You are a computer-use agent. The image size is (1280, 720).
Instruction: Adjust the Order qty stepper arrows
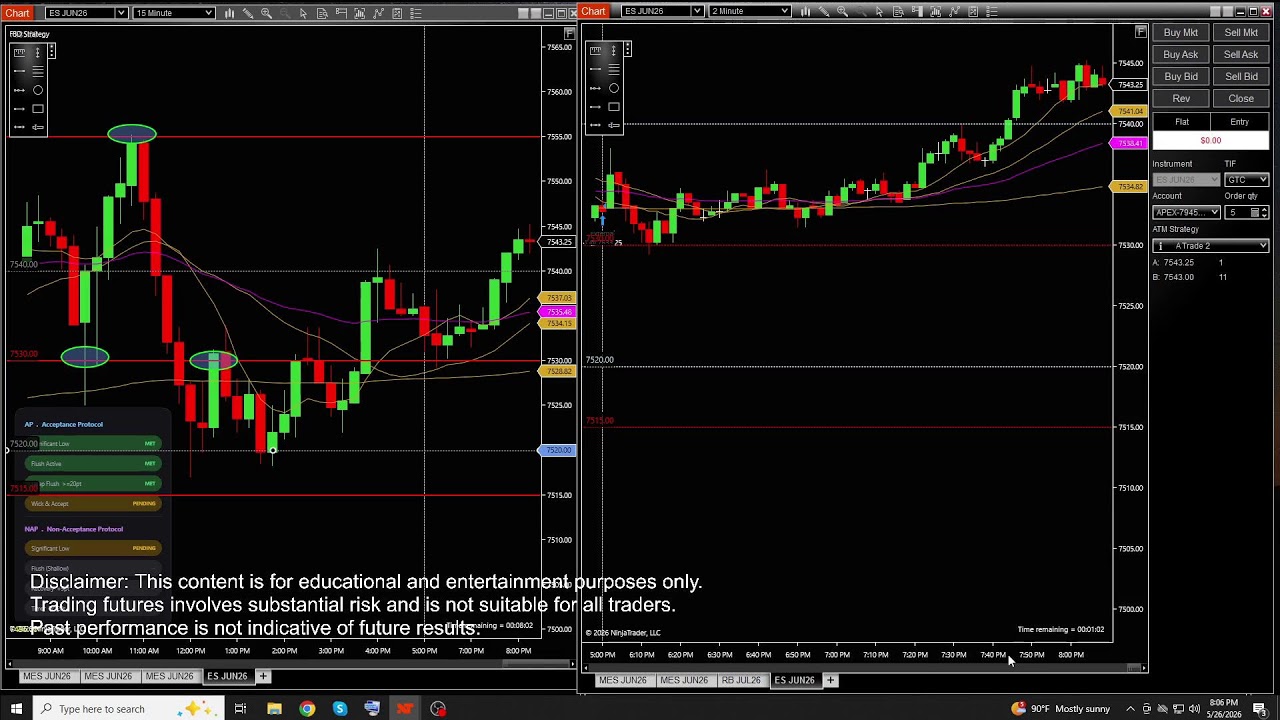1264,212
